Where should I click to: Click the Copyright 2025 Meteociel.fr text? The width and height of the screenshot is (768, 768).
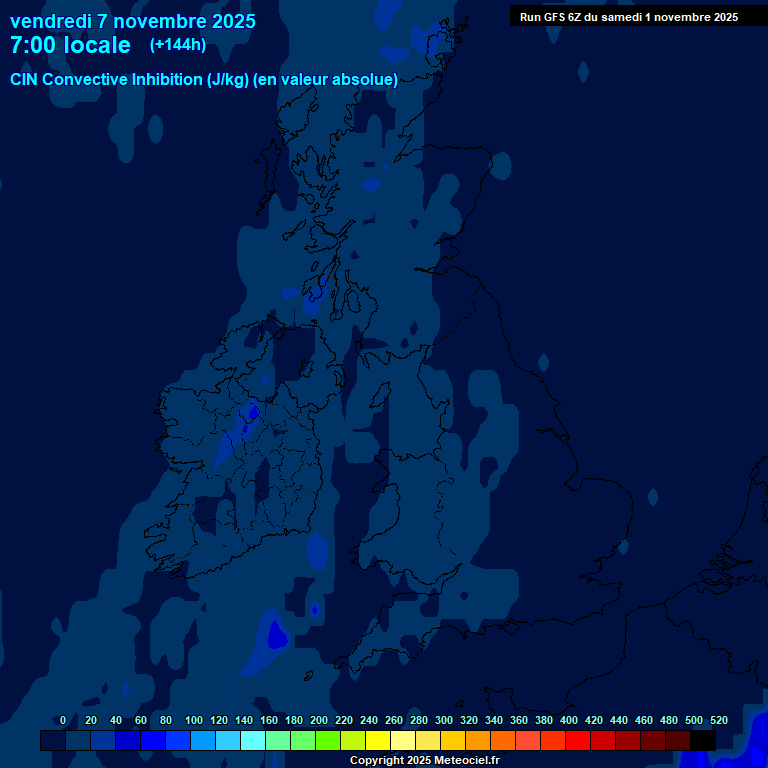[424, 760]
